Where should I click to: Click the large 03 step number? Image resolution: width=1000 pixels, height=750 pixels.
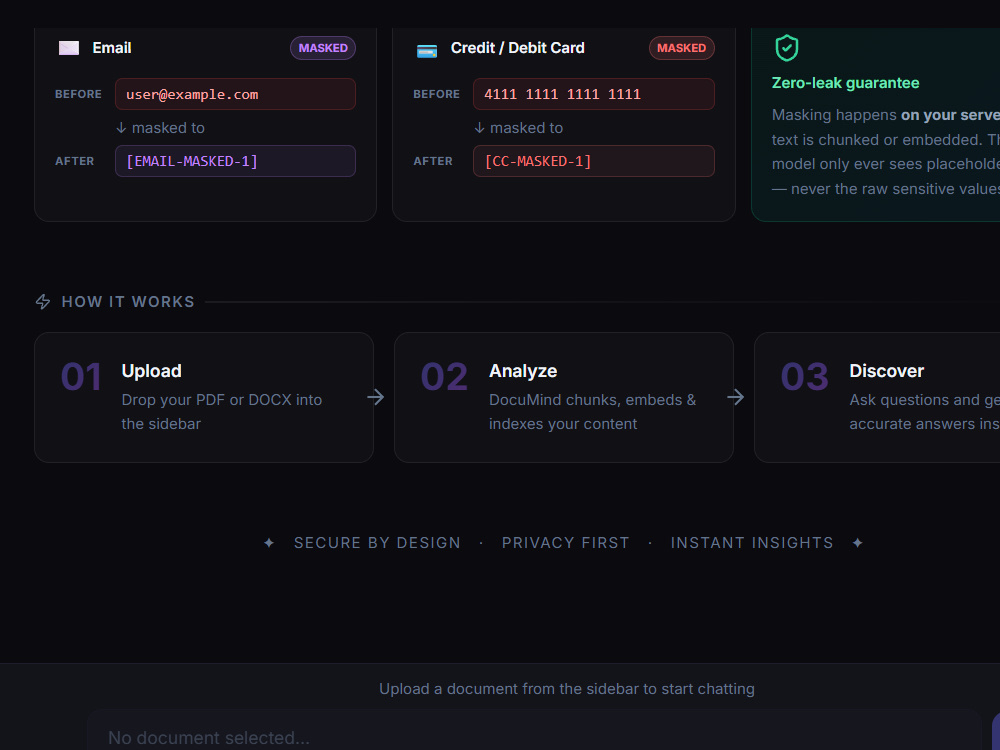(x=804, y=377)
